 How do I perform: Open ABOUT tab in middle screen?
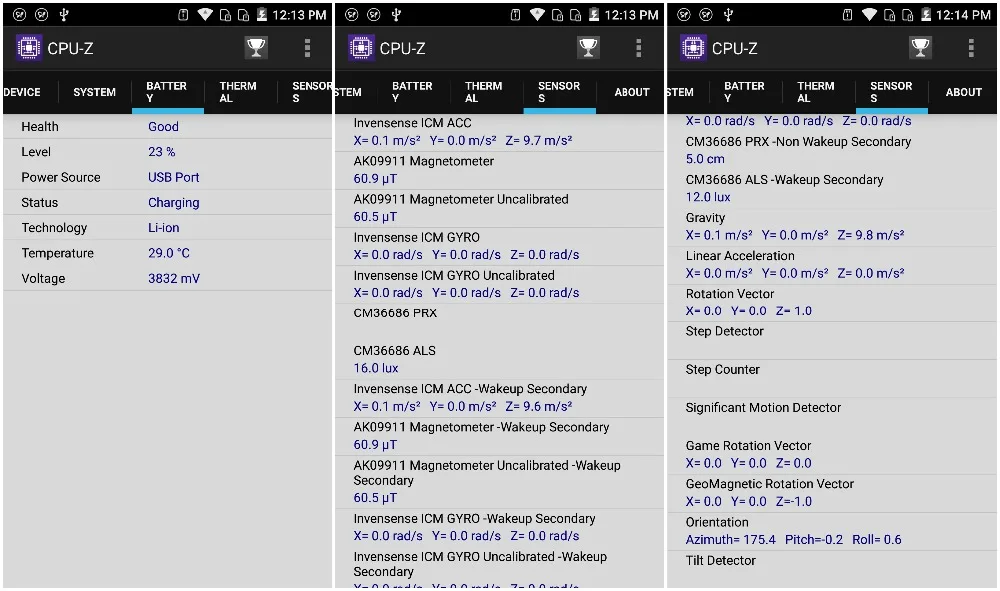tap(631, 92)
